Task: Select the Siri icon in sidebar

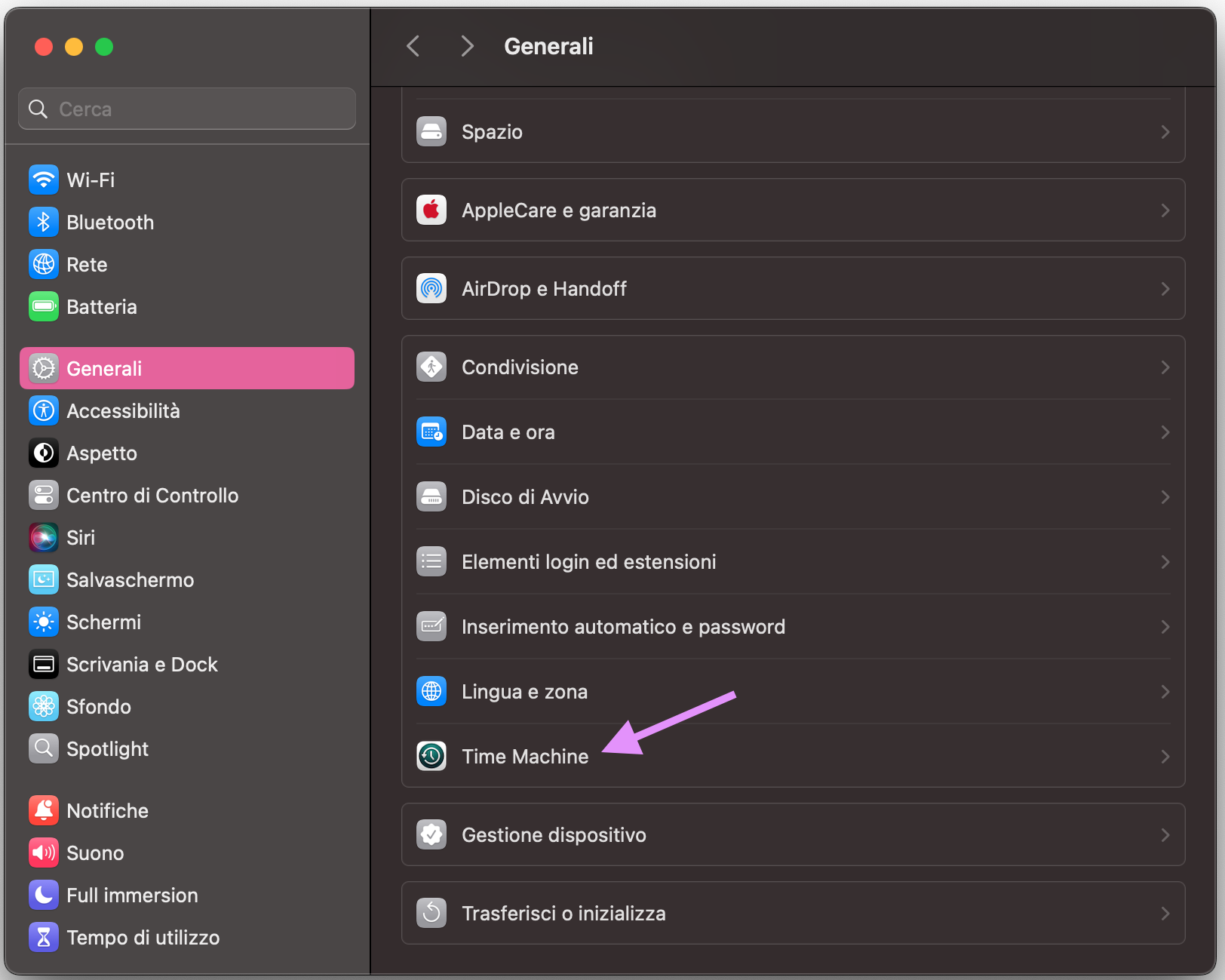Action: tap(44, 537)
